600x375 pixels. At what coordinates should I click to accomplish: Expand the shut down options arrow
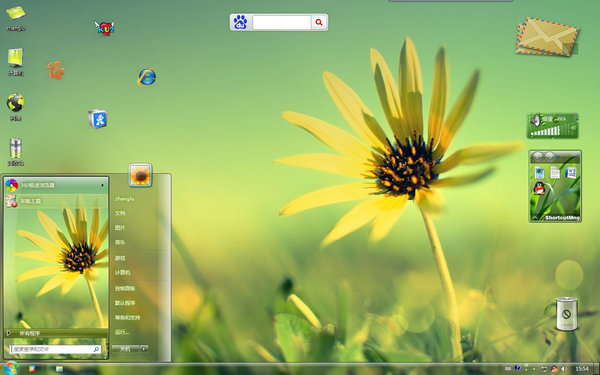tap(144, 349)
